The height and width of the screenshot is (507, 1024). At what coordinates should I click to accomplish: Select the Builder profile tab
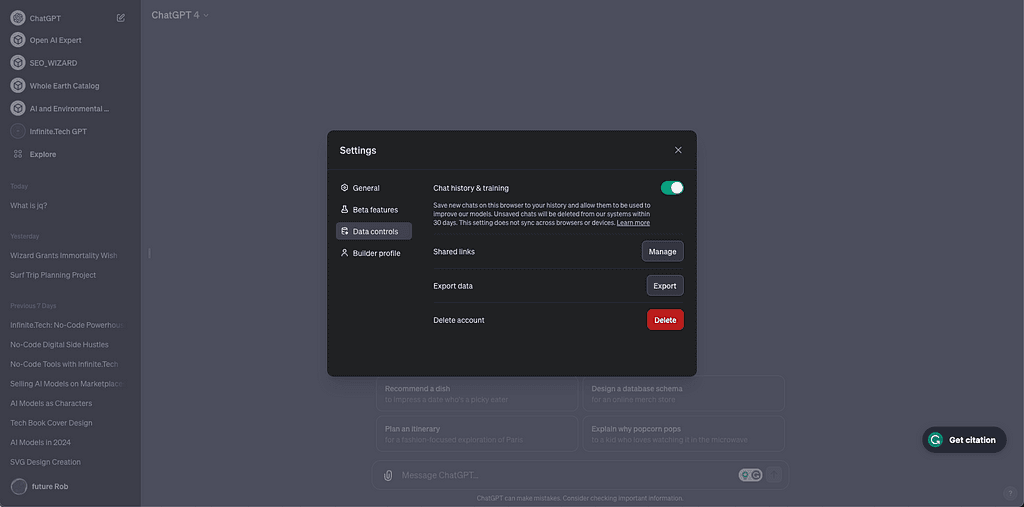pos(374,253)
